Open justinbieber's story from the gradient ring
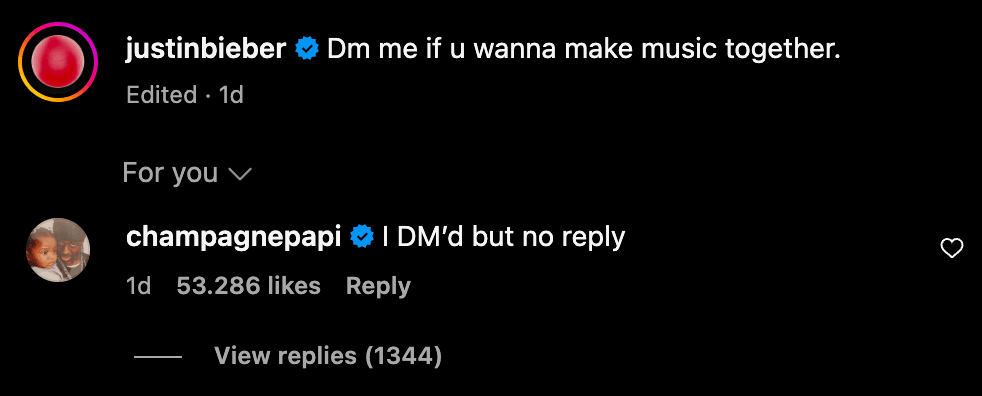Screen dimensions: 982x396 point(58,61)
